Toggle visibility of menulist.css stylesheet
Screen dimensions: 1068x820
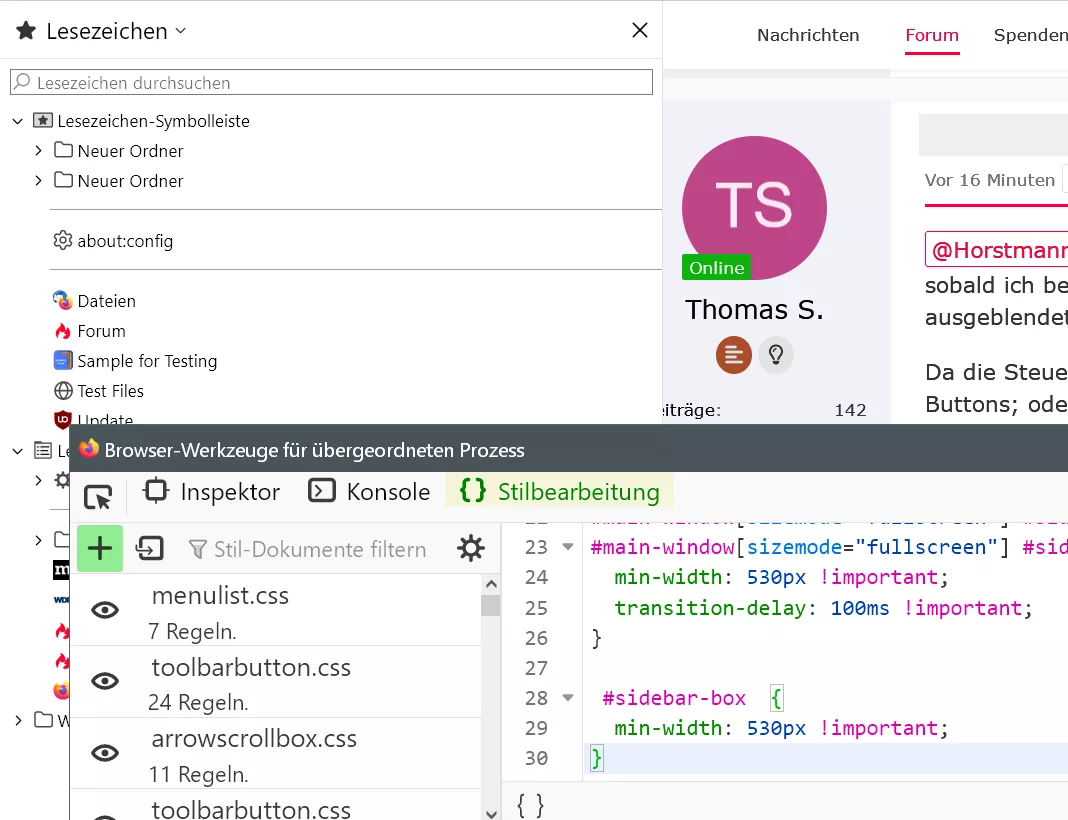coord(105,610)
